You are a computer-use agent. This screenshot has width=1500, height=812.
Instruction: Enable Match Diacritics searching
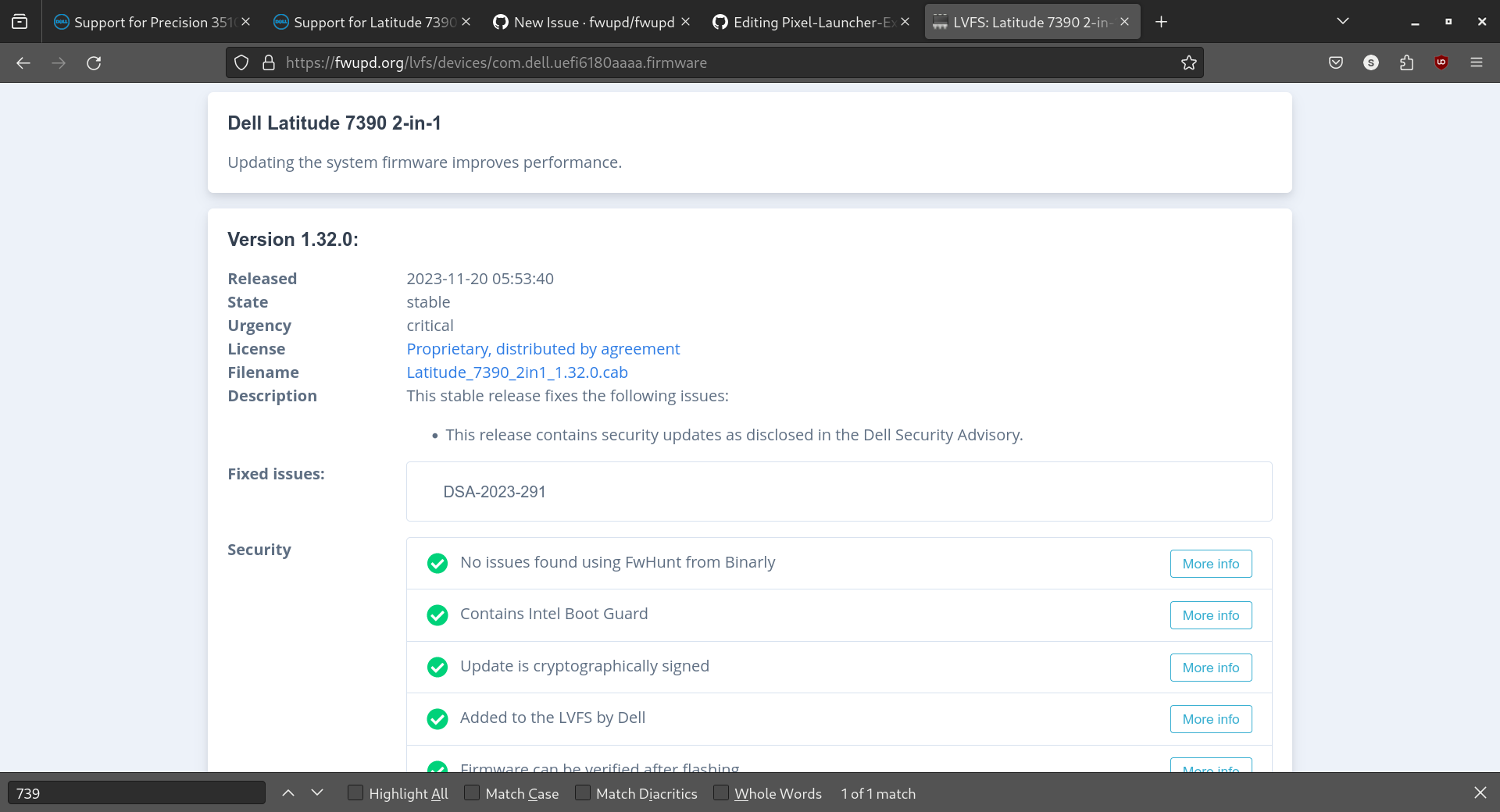click(582, 792)
